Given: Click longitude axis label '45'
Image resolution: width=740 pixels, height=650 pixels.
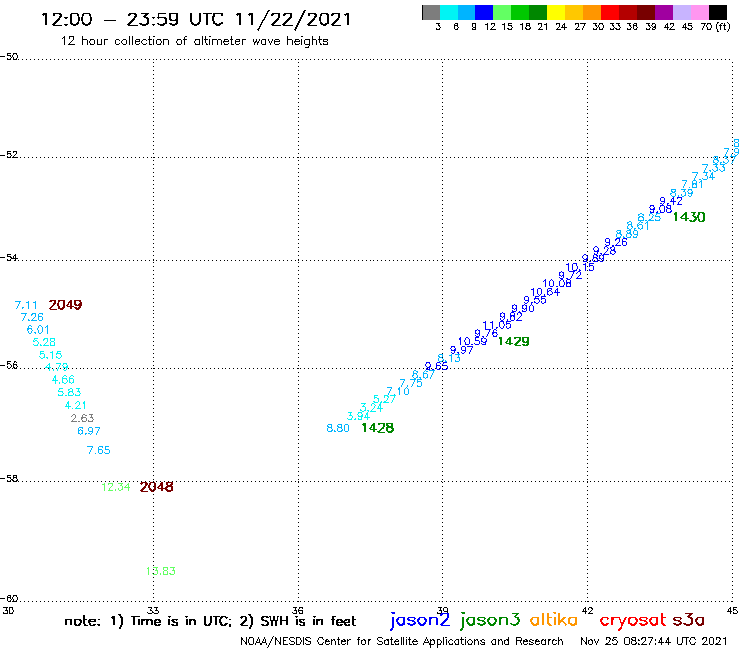Looking at the screenshot, I should point(732,610).
